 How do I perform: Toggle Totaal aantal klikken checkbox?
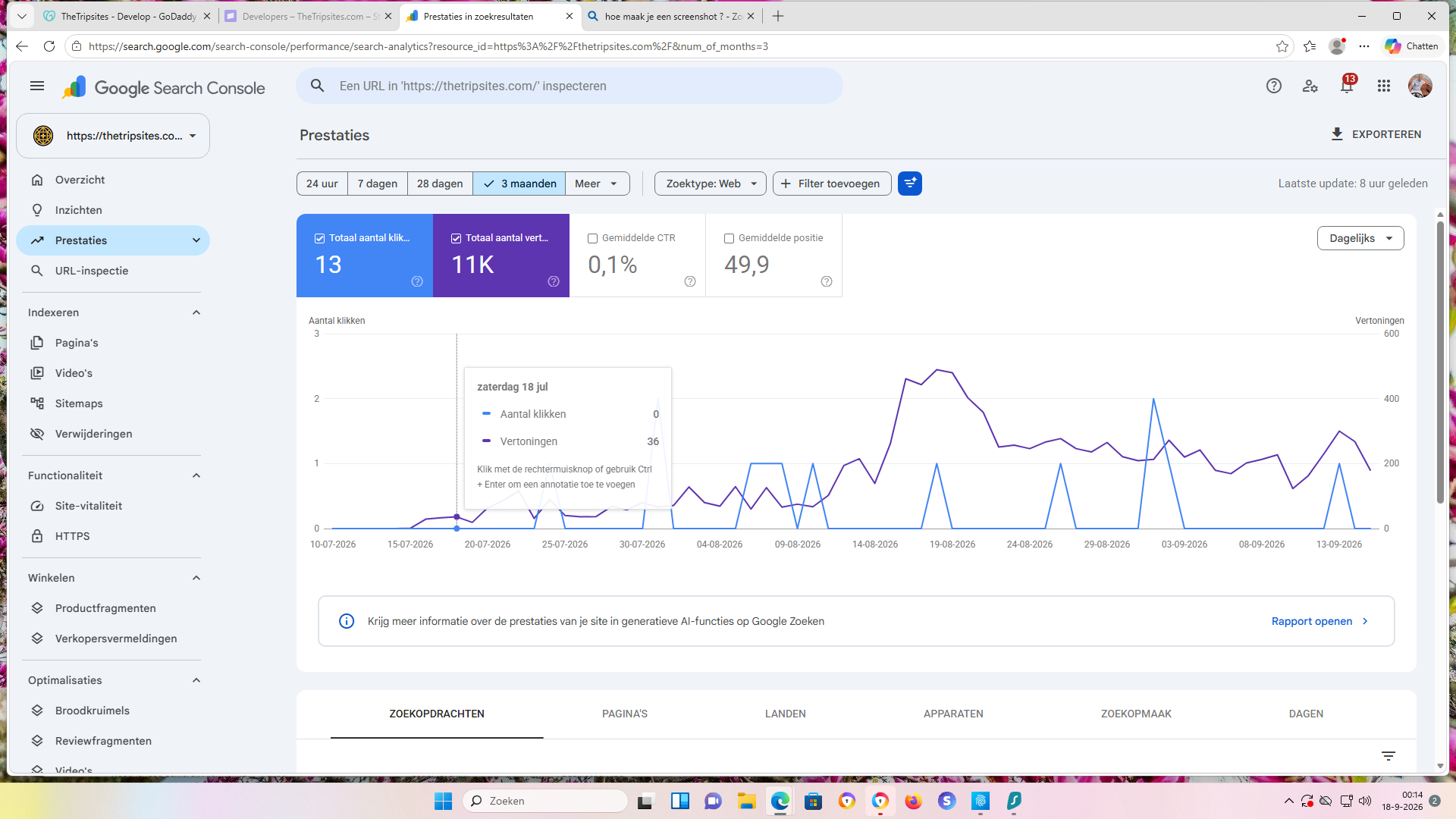(320, 238)
